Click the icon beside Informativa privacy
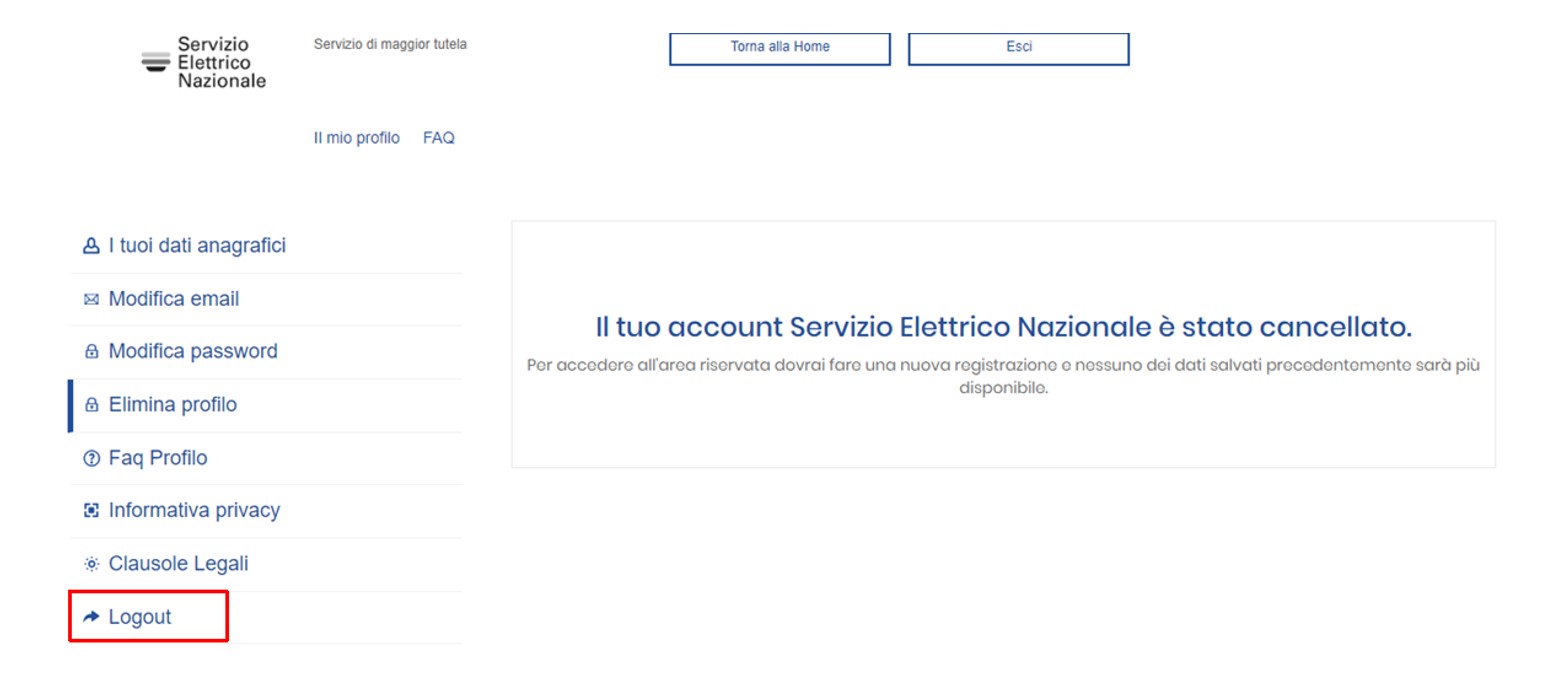Viewport: 1564px width, 696px height. coord(92,511)
